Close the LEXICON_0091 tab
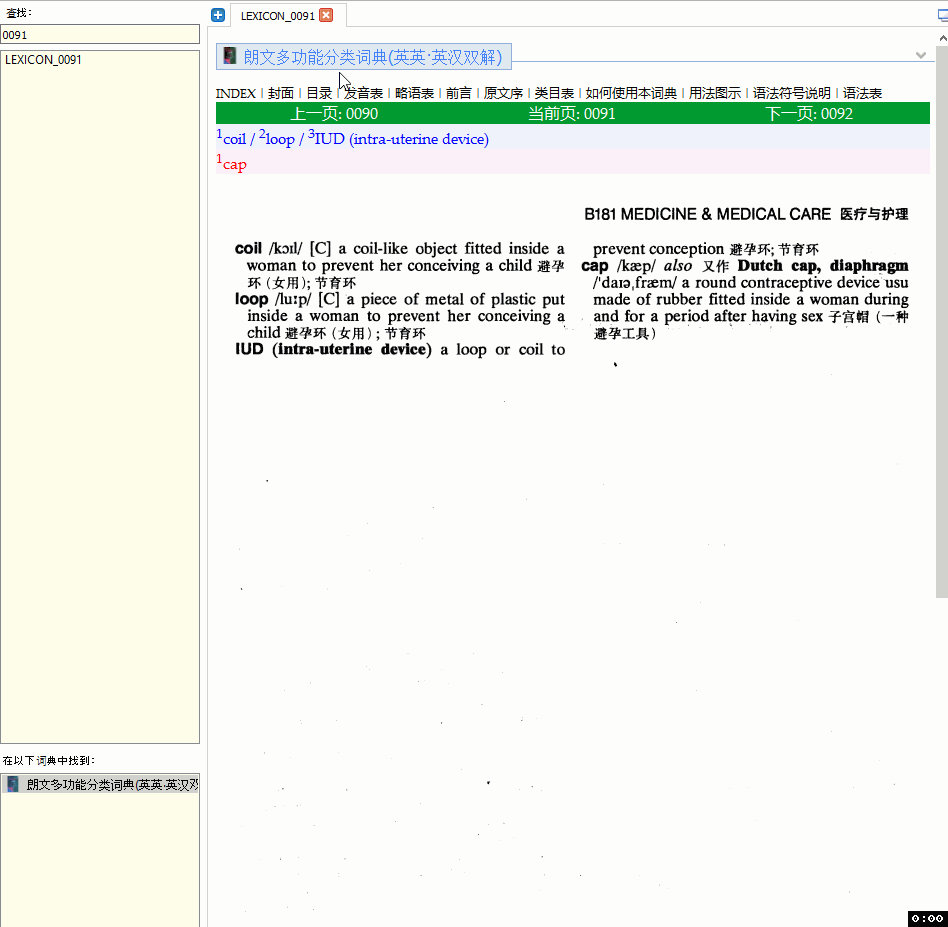 [326, 15]
